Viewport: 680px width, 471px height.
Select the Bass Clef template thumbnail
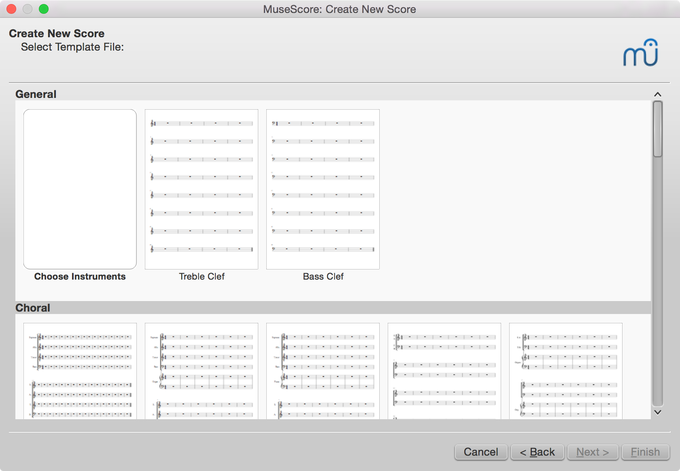(x=323, y=189)
